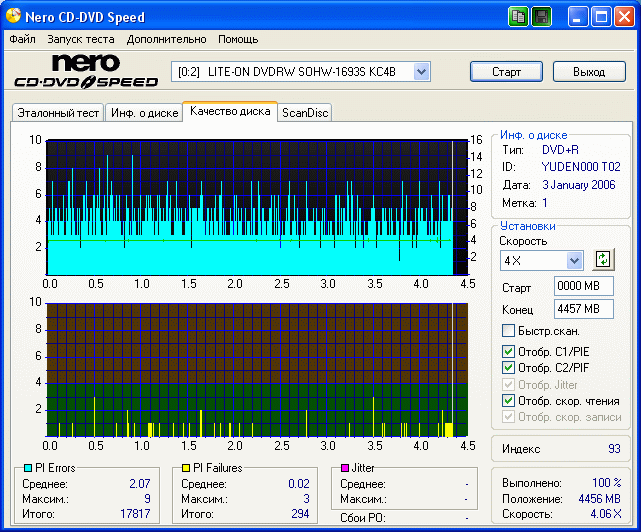Expand the 4 X speed dropdown
The width and height of the screenshot is (641, 532).
point(574,260)
